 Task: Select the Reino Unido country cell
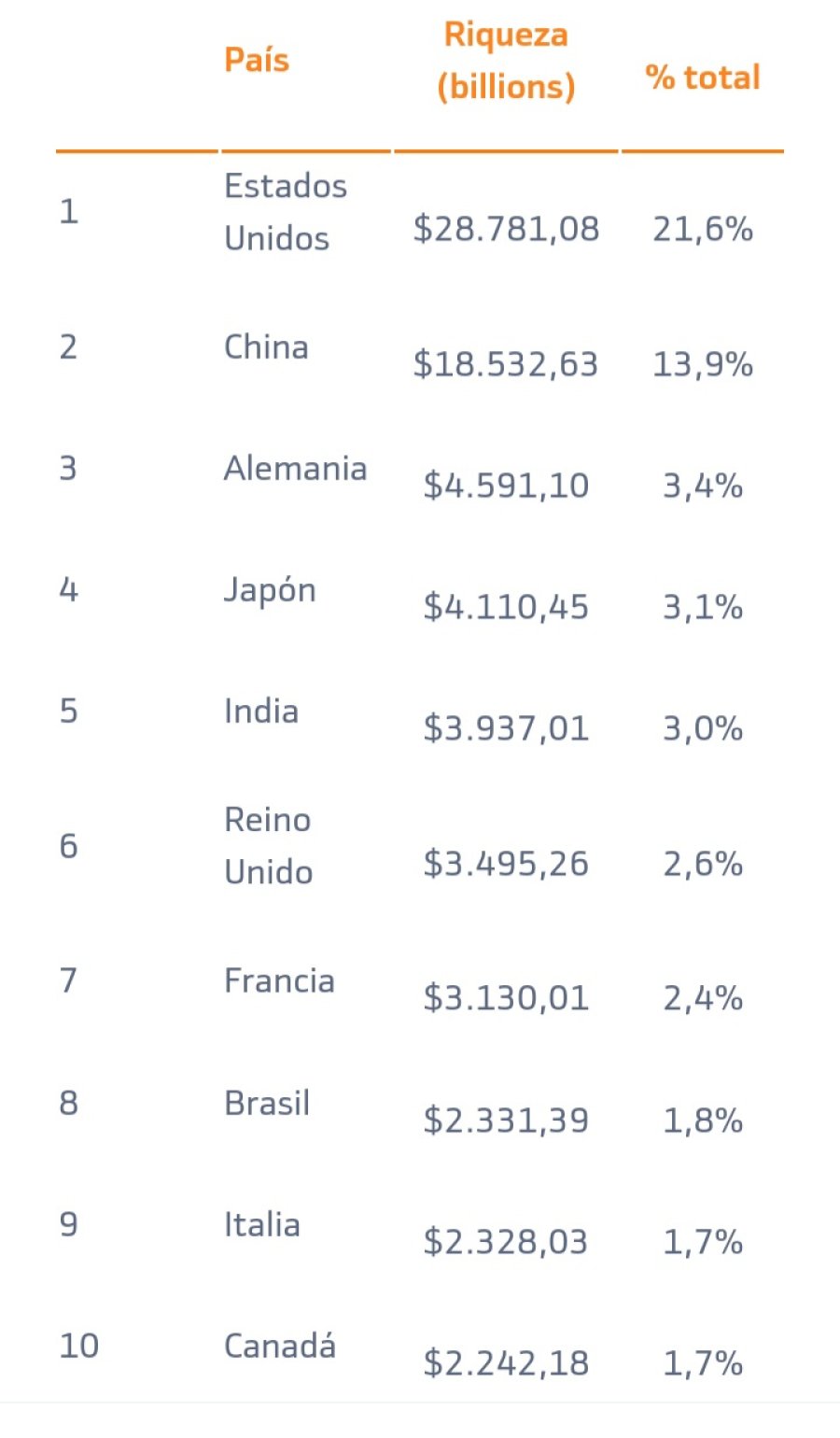(269, 846)
